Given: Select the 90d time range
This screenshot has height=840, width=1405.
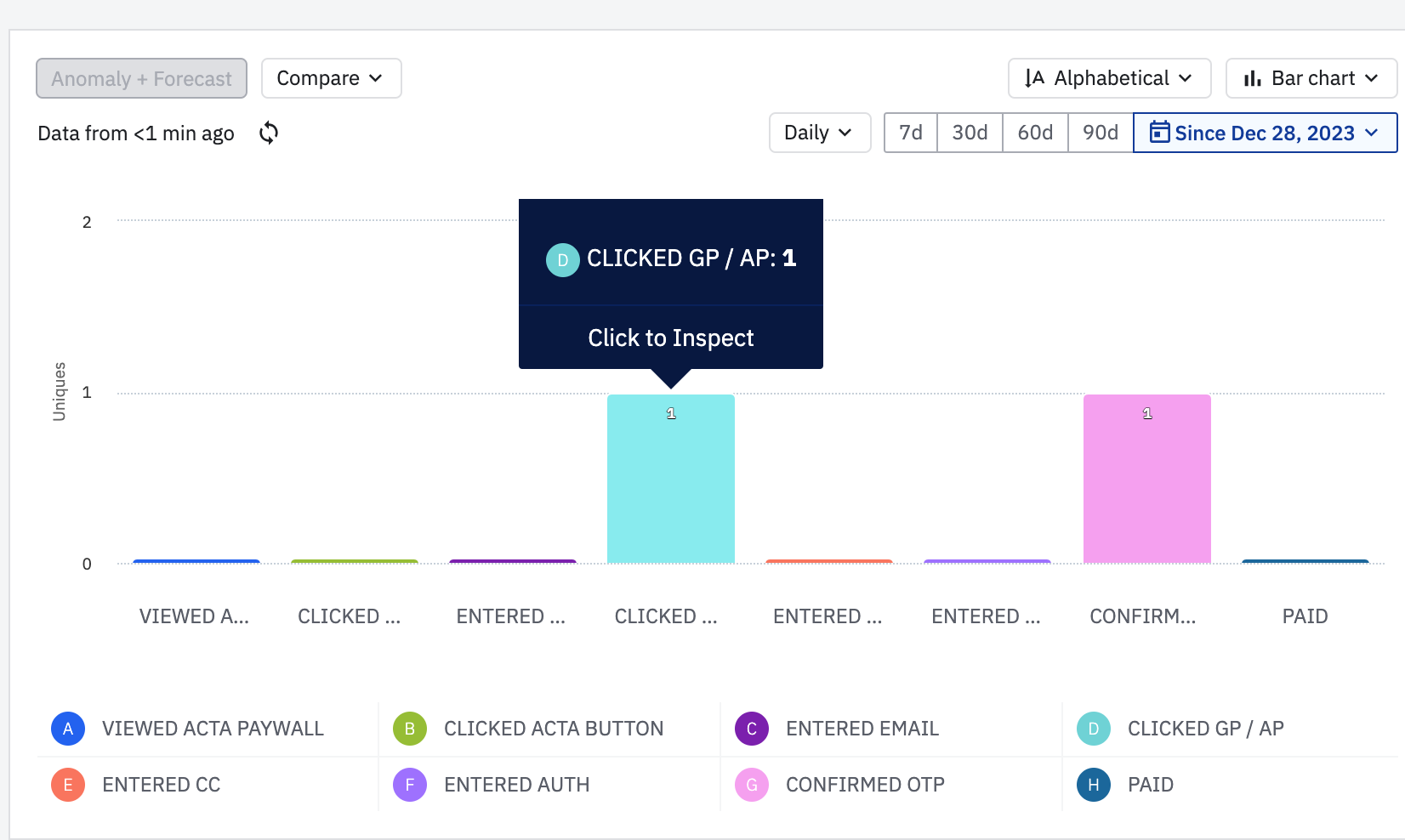Looking at the screenshot, I should 1101,133.
